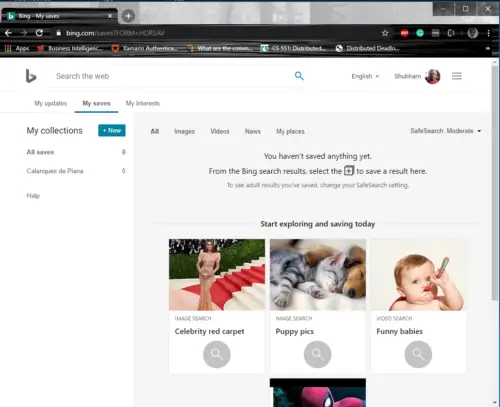The width and height of the screenshot is (500, 407).
Task: Click the Celebrity red carpet title
Action: (x=209, y=331)
